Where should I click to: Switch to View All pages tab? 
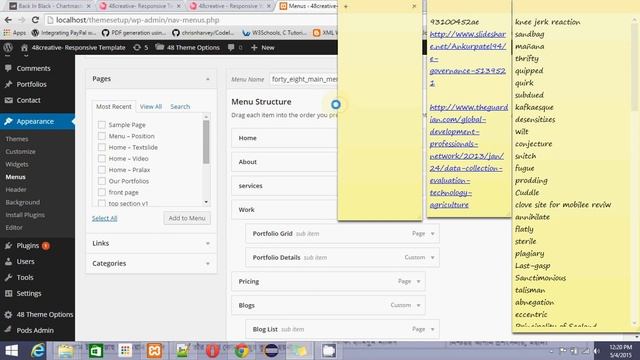[x=151, y=106]
